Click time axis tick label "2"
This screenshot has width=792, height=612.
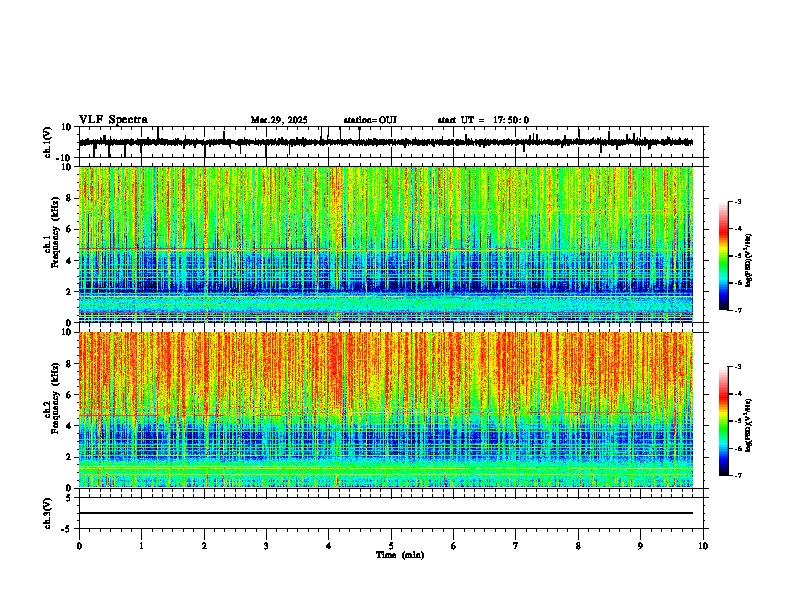point(204,546)
